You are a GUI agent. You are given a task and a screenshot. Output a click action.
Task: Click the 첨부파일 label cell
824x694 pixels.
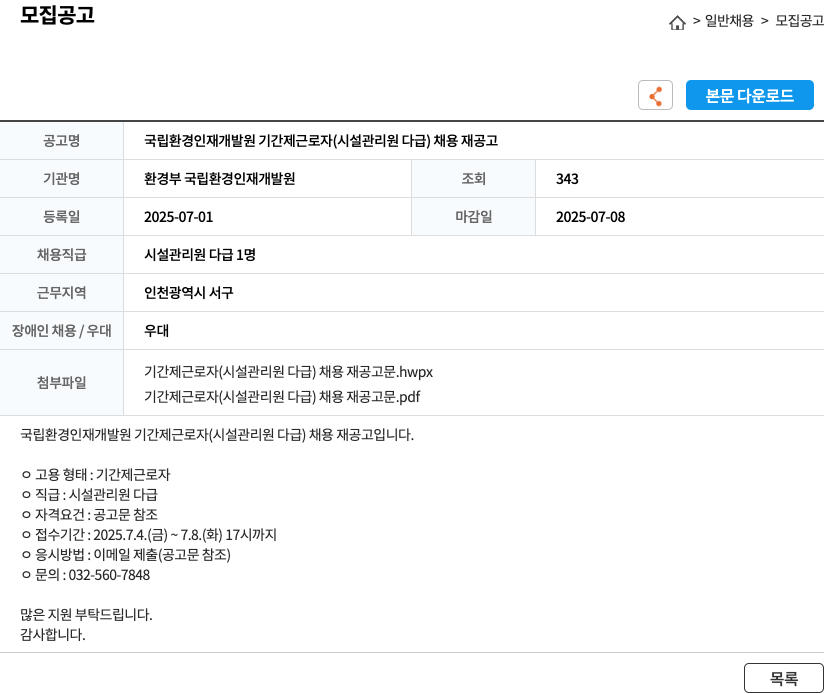pos(61,382)
